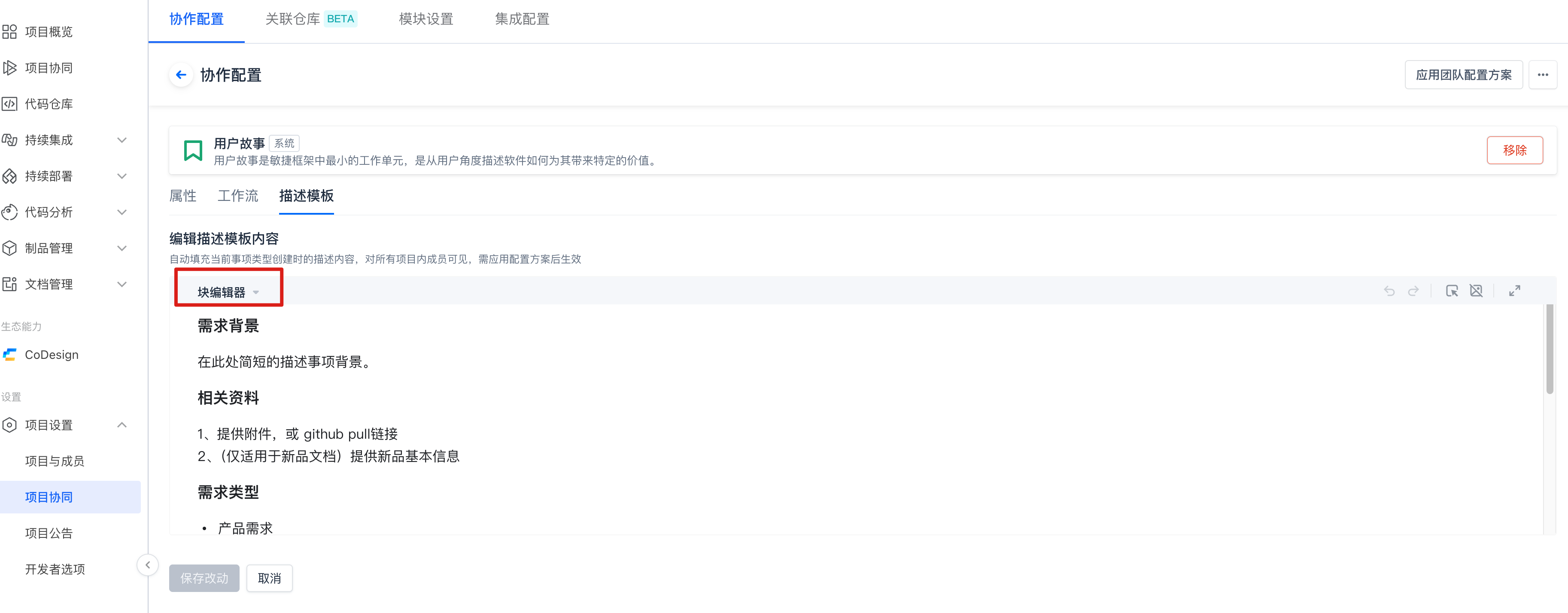Open CoDesign from the sidebar
The width and height of the screenshot is (1568, 613).
[51, 355]
